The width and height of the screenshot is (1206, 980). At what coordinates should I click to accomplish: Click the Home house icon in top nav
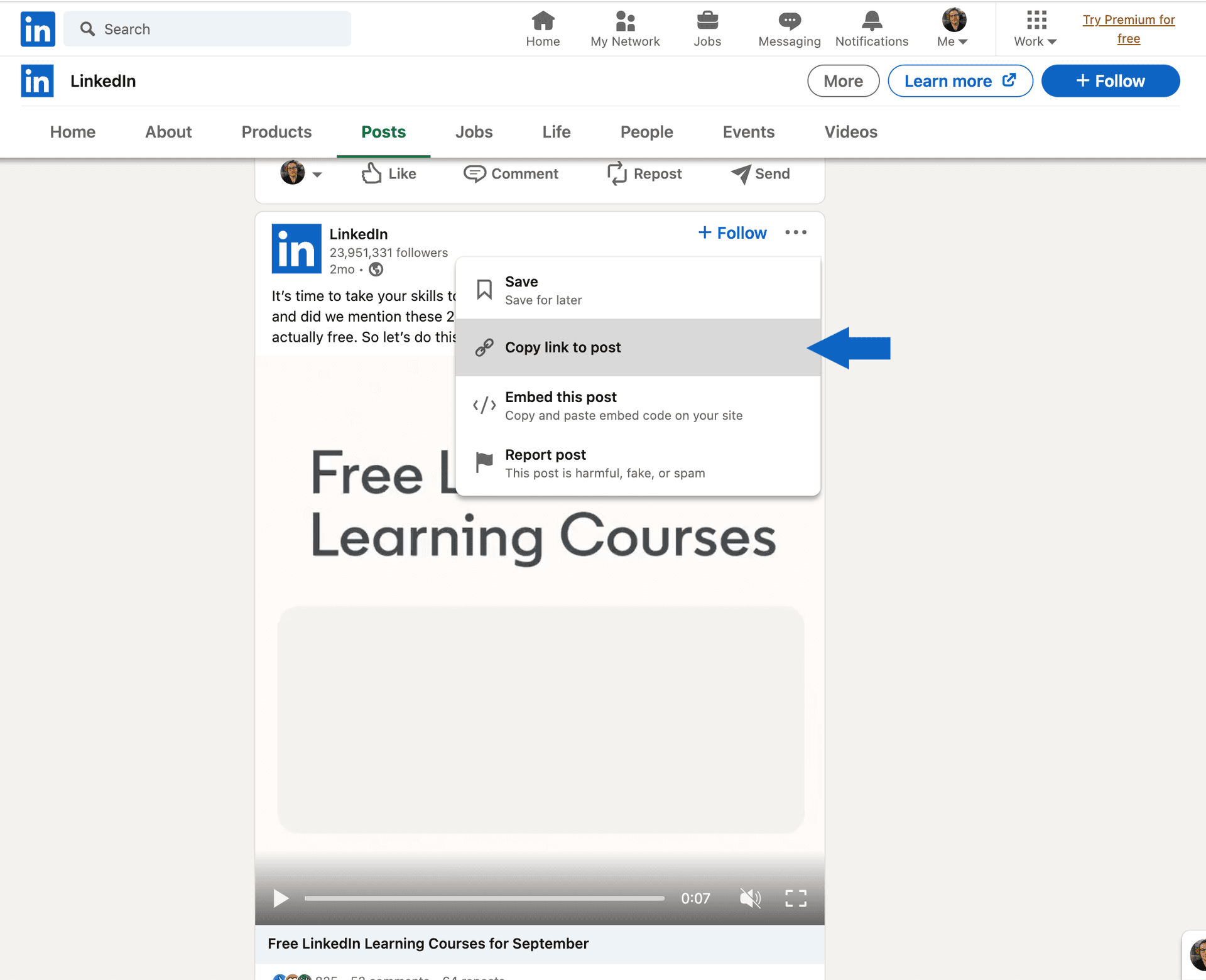click(543, 21)
